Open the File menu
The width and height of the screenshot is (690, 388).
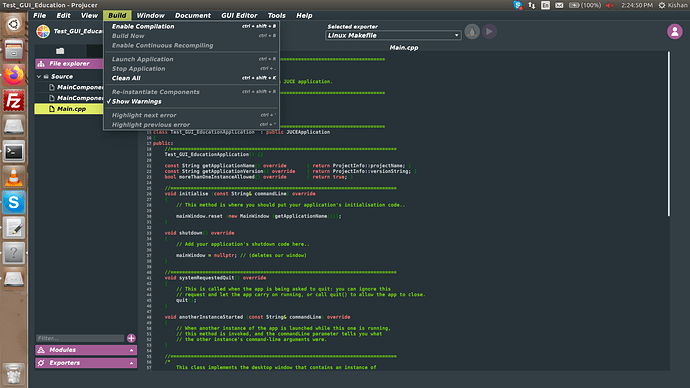pos(40,15)
